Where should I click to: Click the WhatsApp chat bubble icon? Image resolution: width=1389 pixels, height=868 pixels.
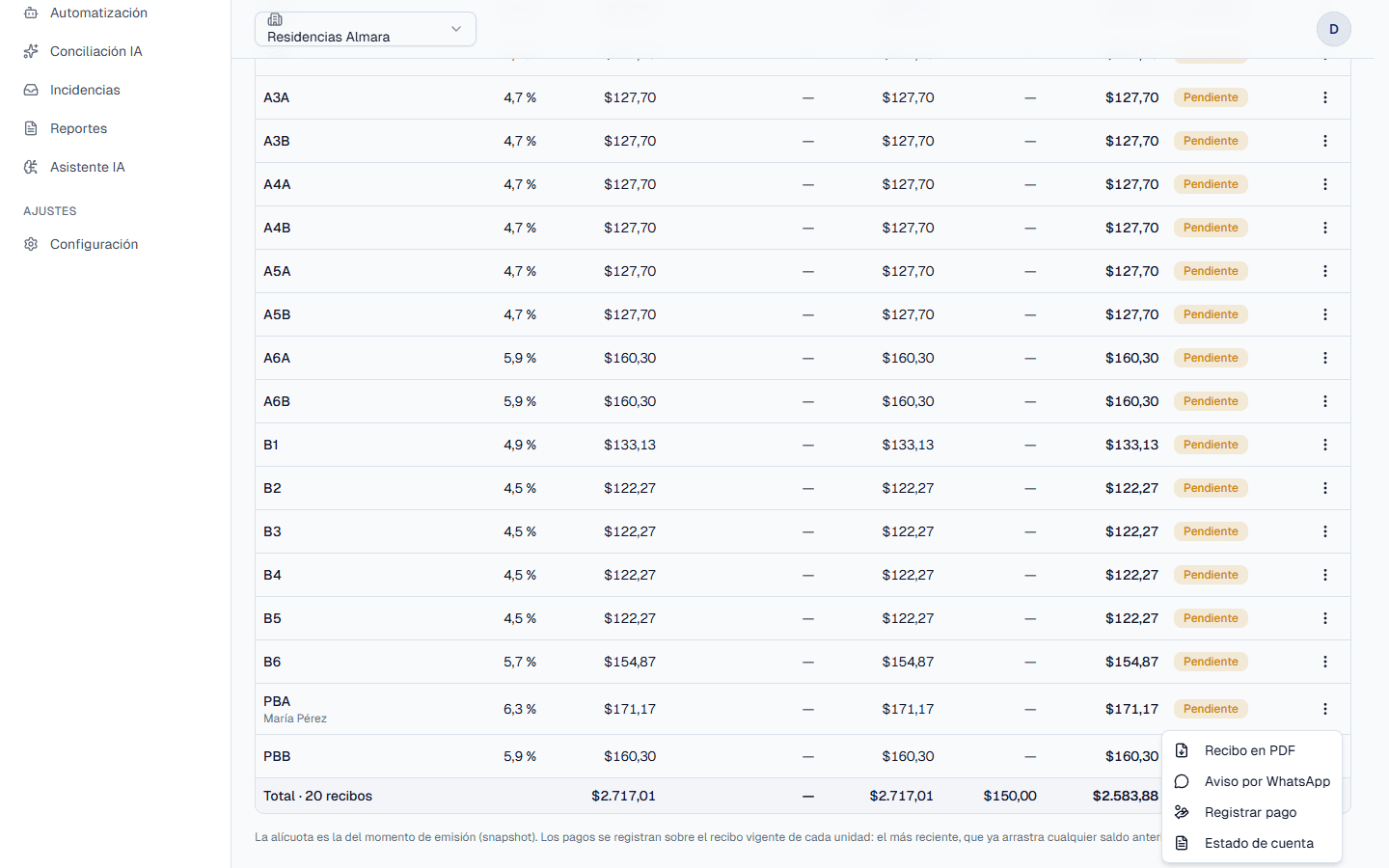pos(1182,781)
